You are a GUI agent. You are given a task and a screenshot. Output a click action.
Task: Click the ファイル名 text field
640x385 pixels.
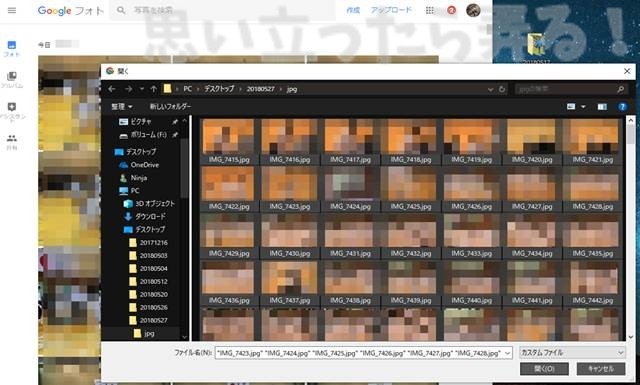360,353
